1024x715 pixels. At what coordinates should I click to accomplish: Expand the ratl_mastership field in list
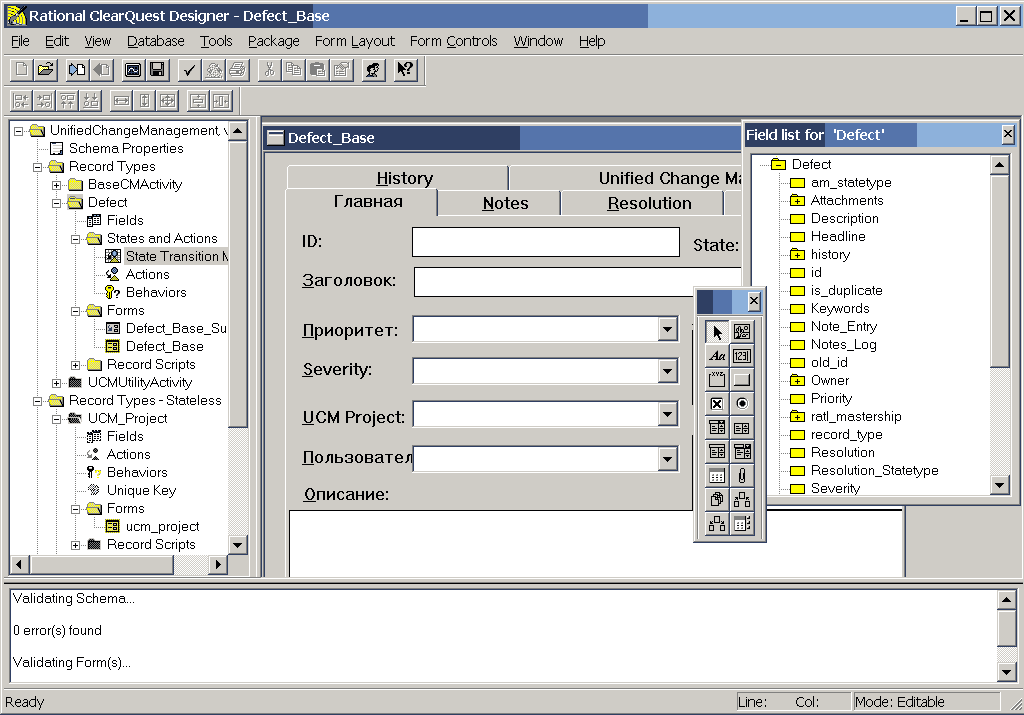[x=797, y=417]
